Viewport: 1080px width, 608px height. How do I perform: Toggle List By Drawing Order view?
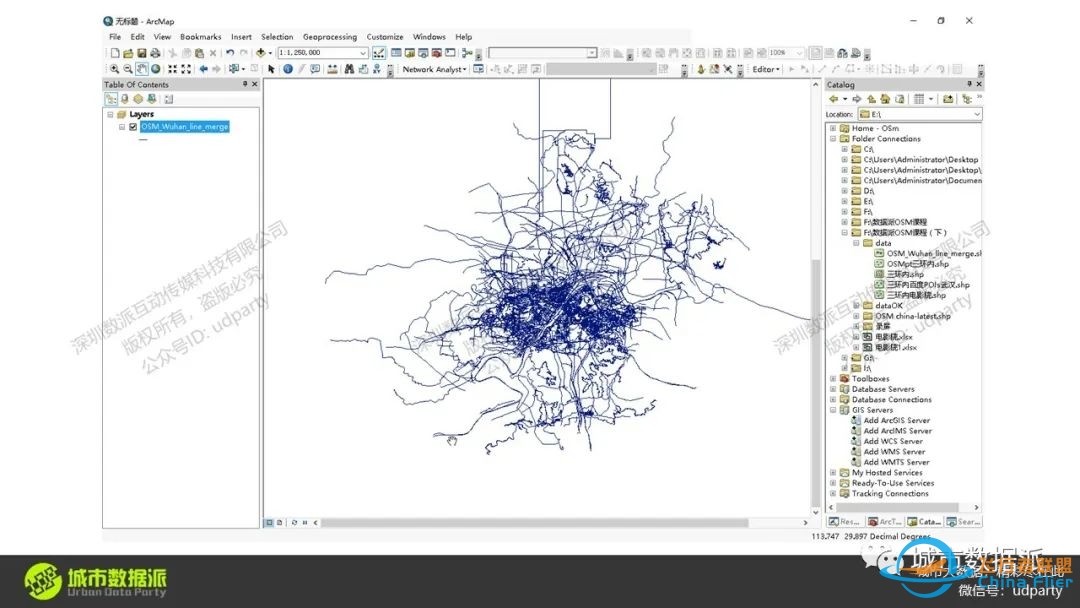click(x=113, y=98)
